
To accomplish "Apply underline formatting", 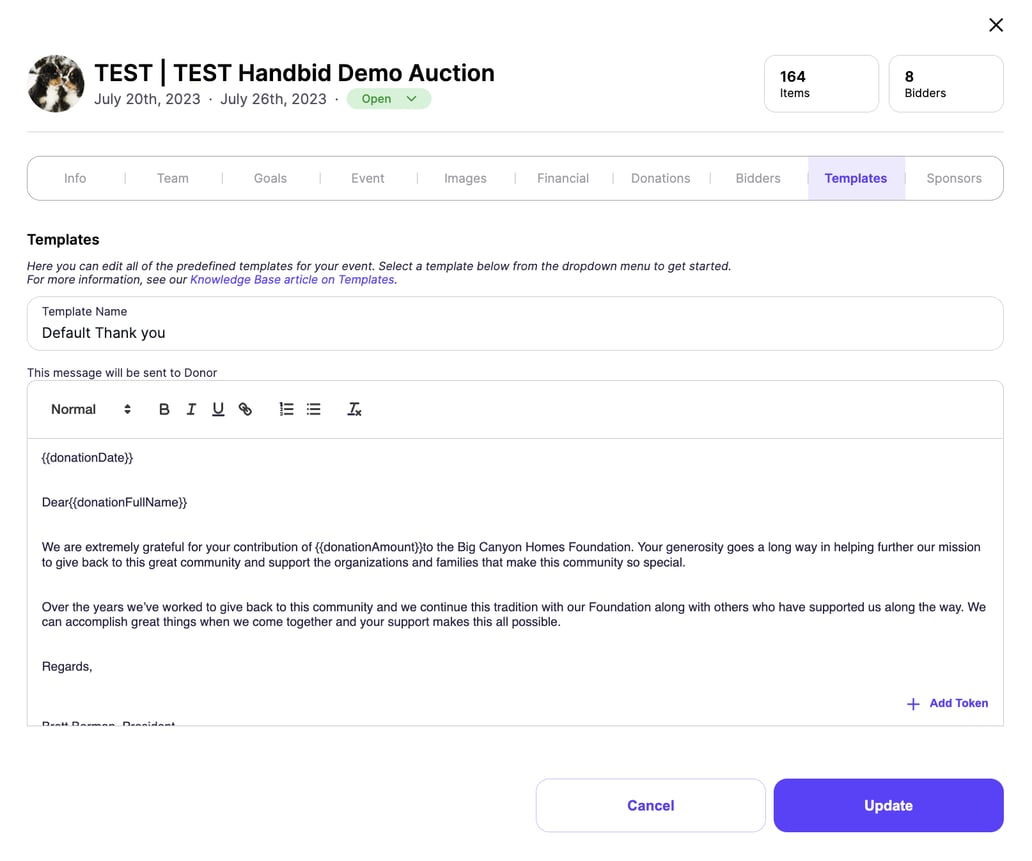I will 218,409.
